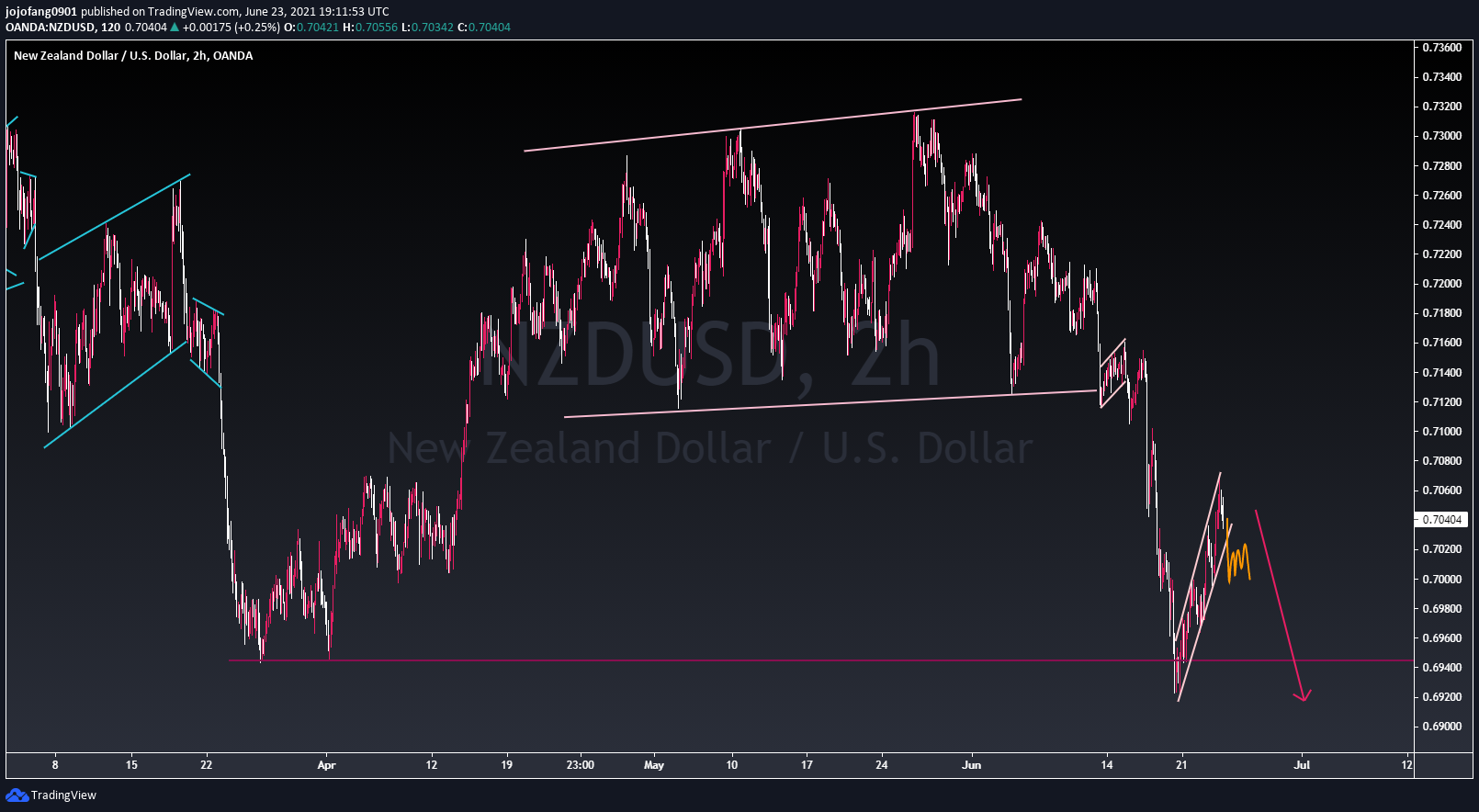This screenshot has width=1479, height=812.
Task: Click the 0.72400 price axis label
Action: point(1442,225)
